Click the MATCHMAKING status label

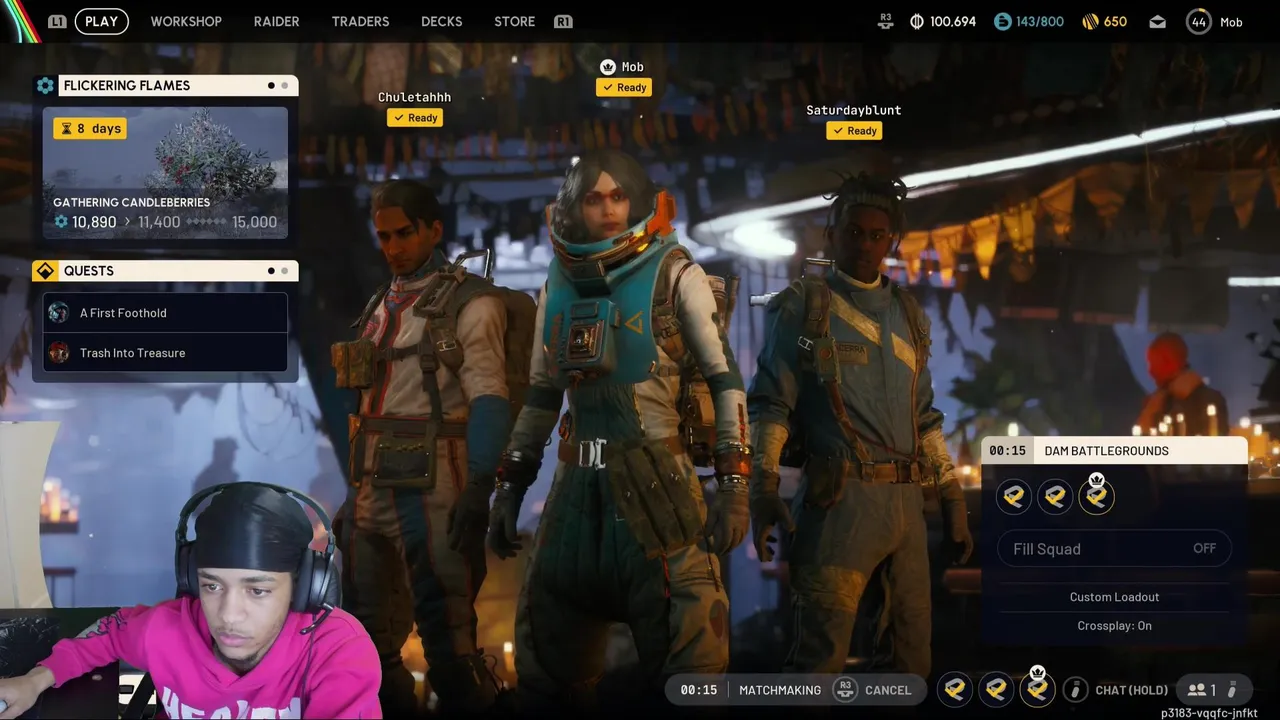(x=779, y=690)
